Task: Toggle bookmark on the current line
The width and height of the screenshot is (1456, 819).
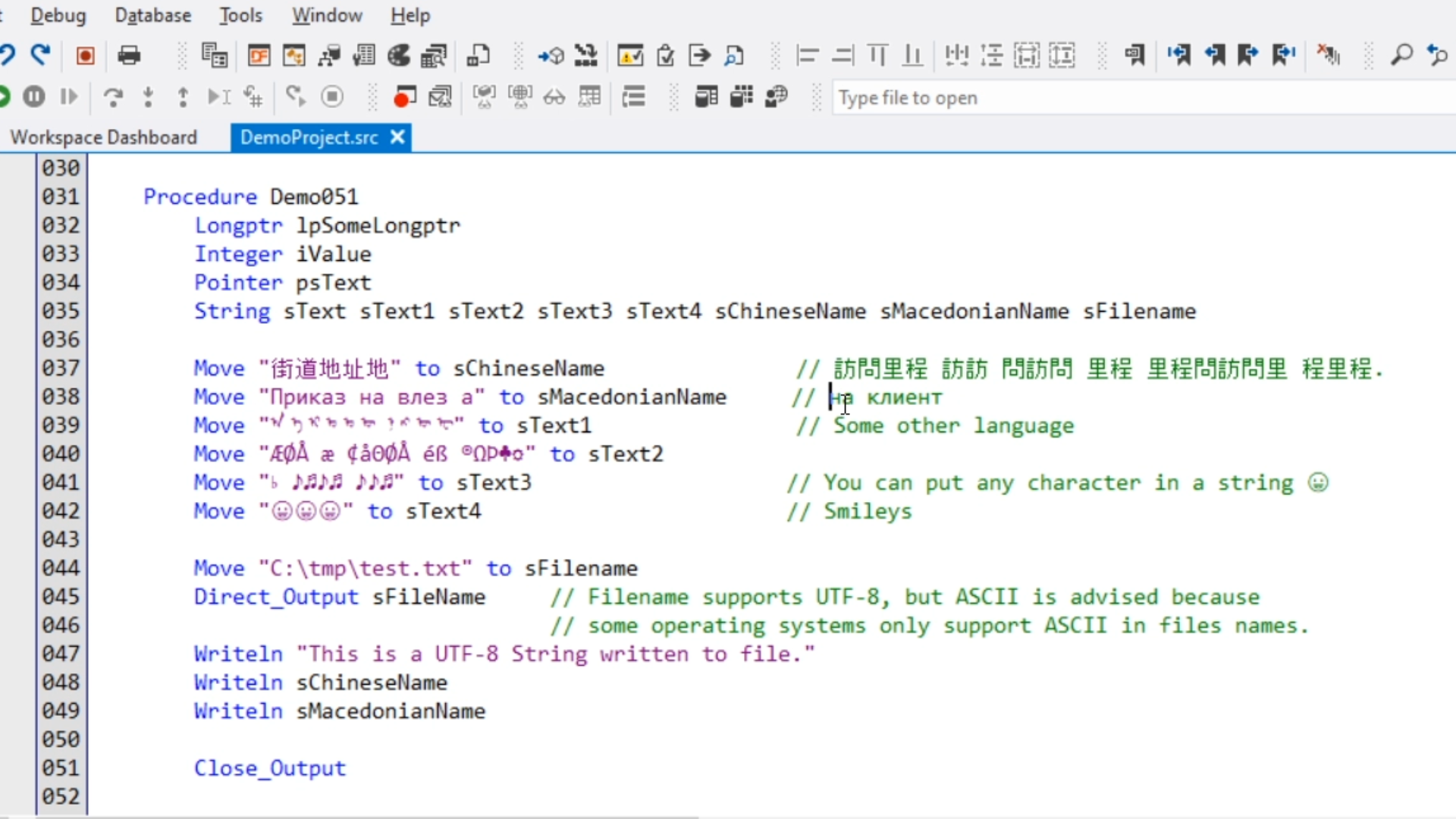Action: [x=1134, y=55]
